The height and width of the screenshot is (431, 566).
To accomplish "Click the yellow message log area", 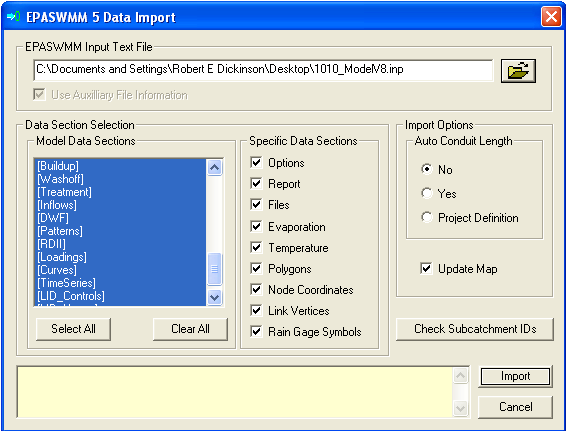I will point(235,392).
